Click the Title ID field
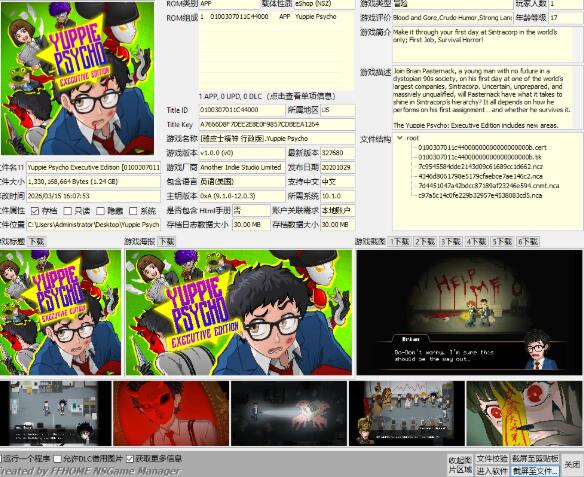 pyautogui.click(x=242, y=110)
